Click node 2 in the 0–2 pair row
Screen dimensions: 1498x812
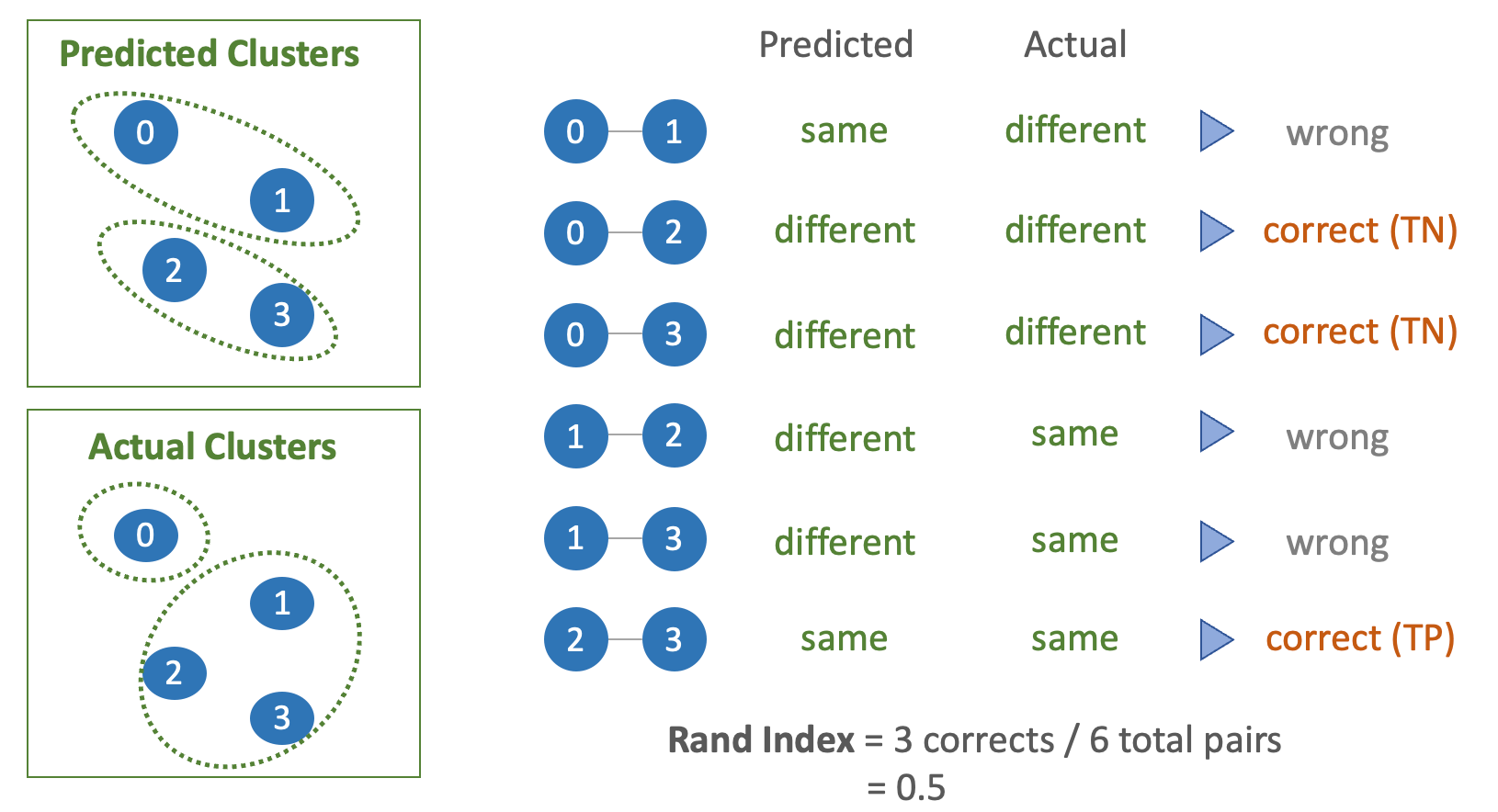click(674, 232)
